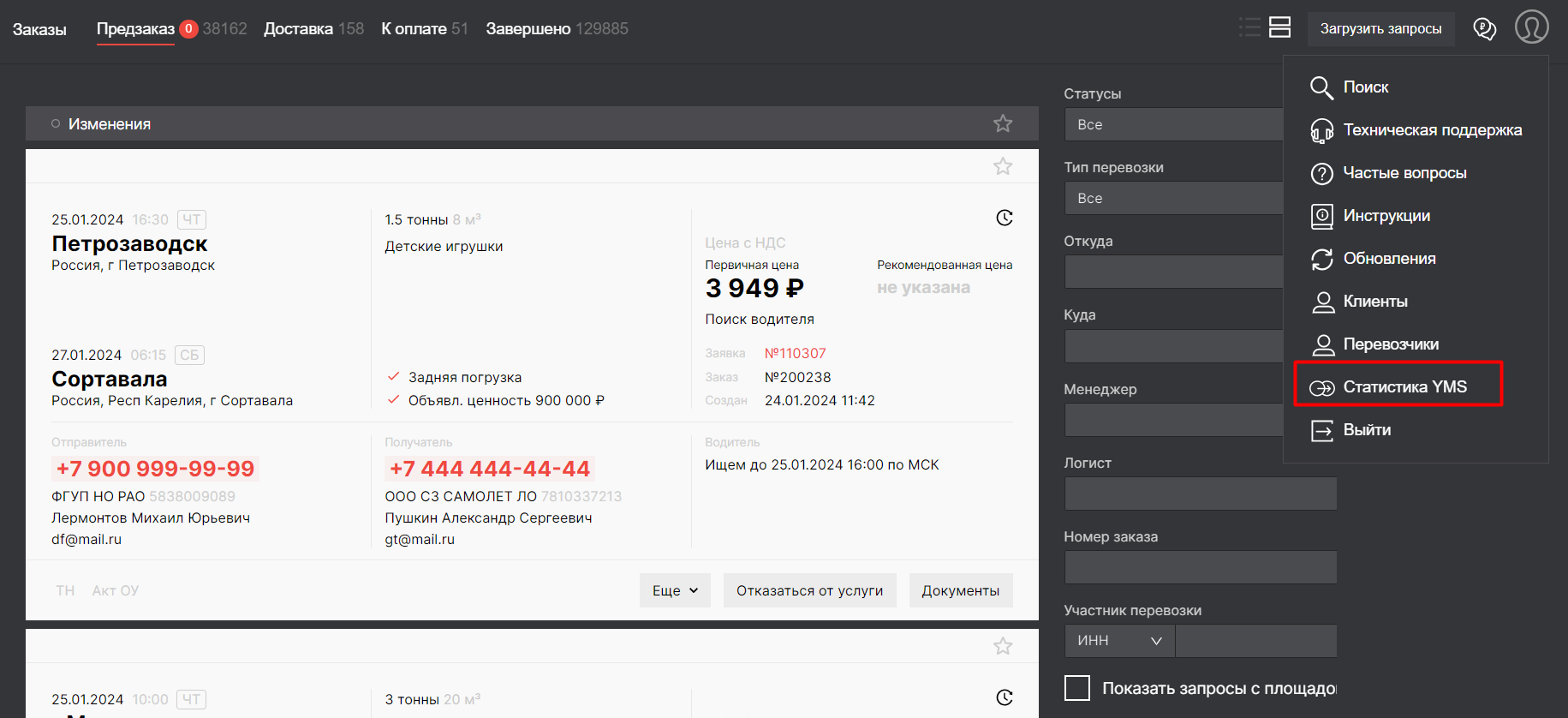Click the Статистика YMS icon
1568x718 pixels.
(x=1321, y=388)
